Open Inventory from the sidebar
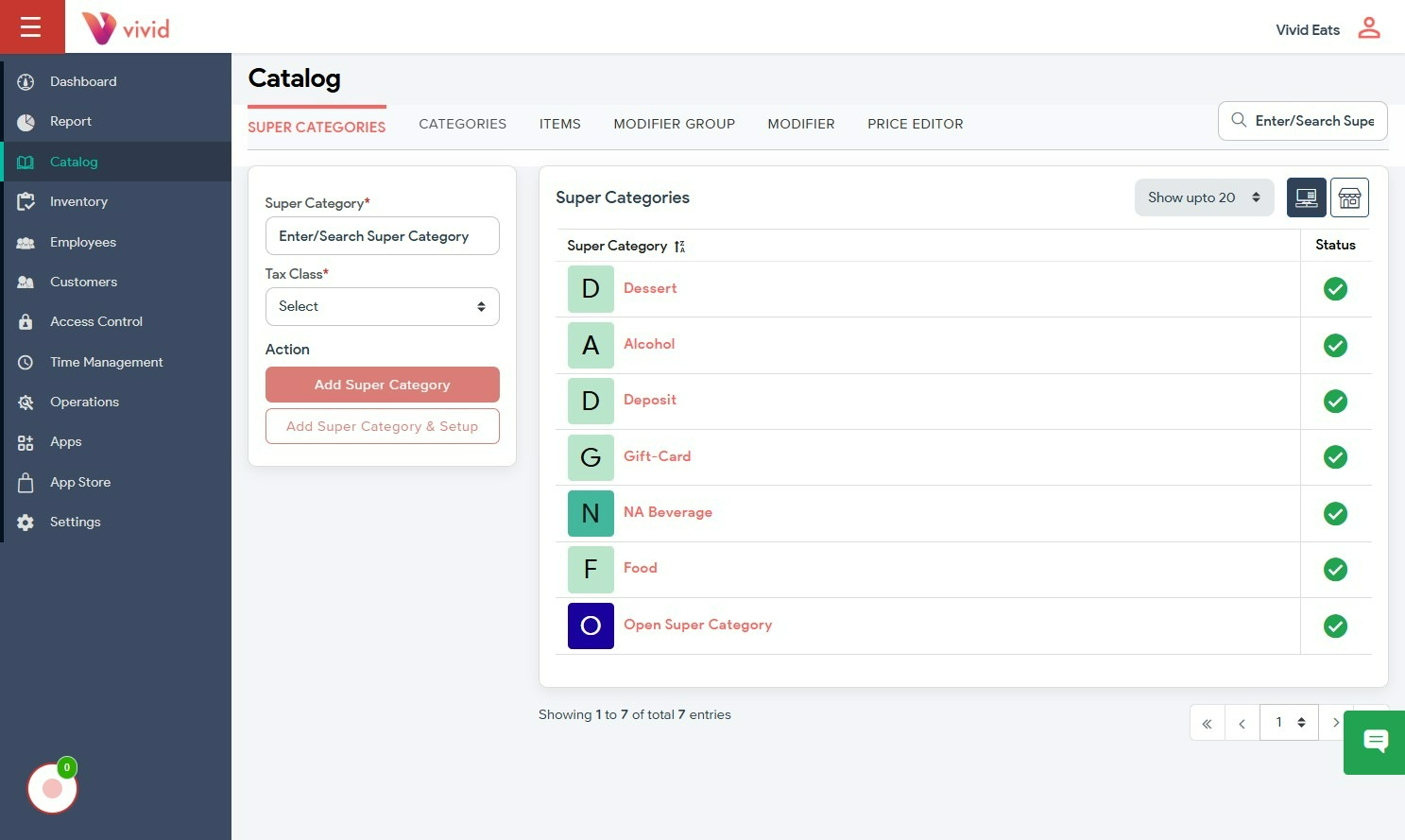This screenshot has height=840, width=1405. coord(78,201)
